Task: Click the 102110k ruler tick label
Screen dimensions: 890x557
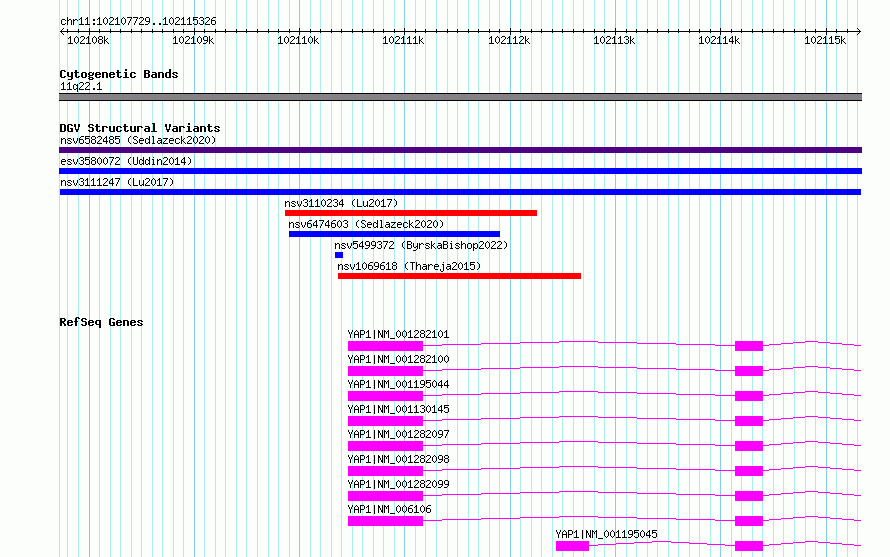Action: click(x=298, y=40)
